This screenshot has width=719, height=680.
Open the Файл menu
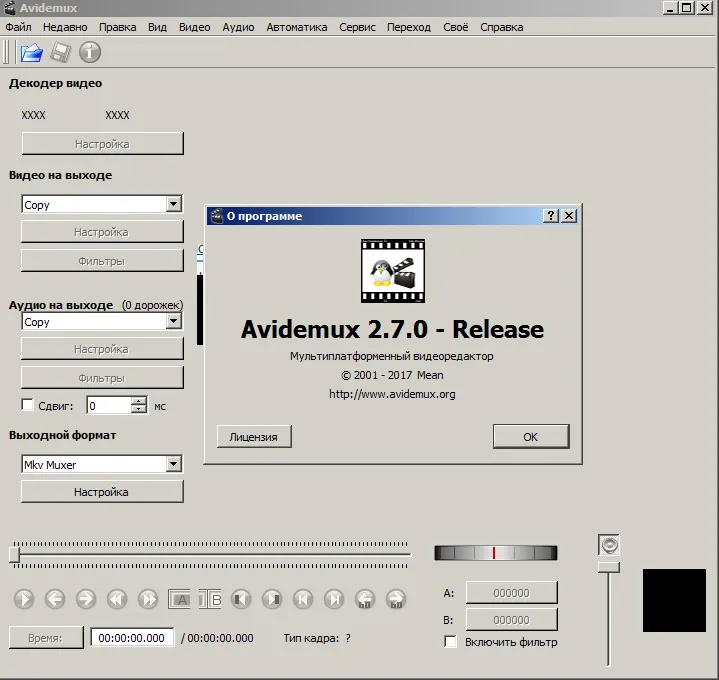(18, 27)
